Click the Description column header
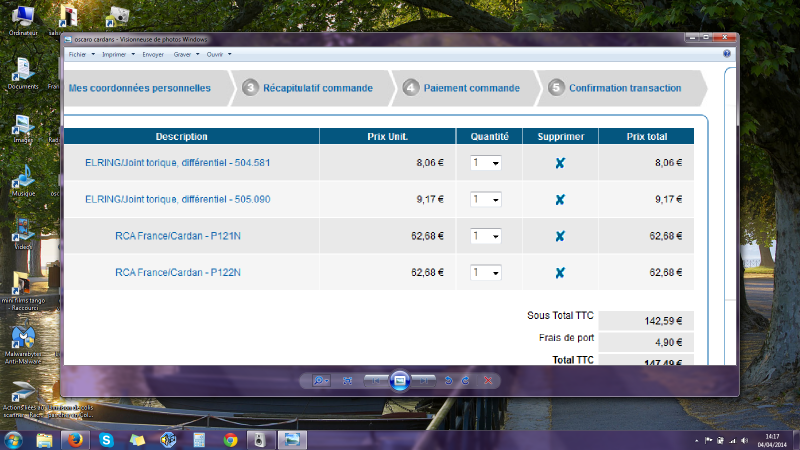The height and width of the screenshot is (450, 800). coord(182,137)
